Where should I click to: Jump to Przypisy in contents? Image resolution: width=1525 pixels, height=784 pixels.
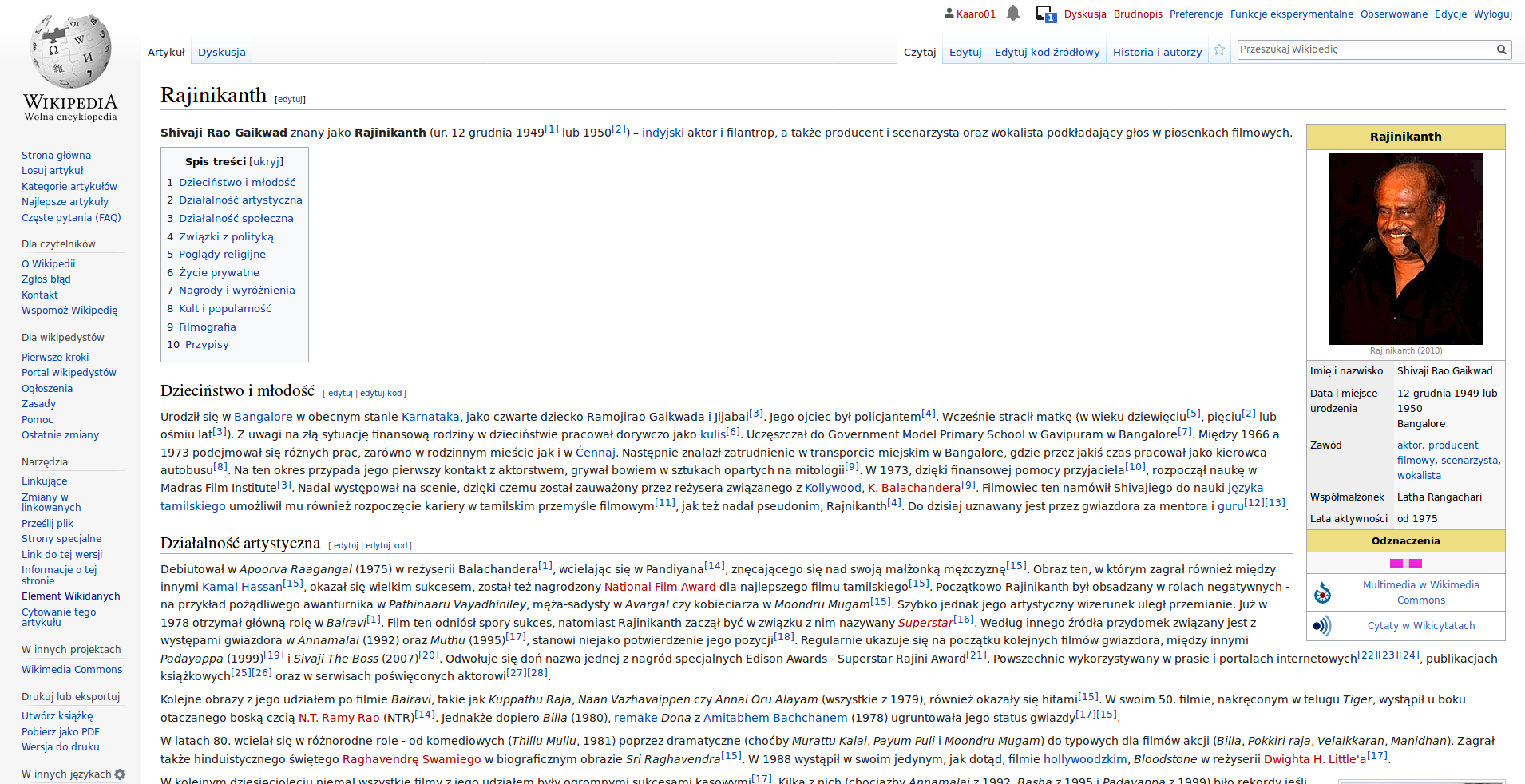pyautogui.click(x=207, y=345)
